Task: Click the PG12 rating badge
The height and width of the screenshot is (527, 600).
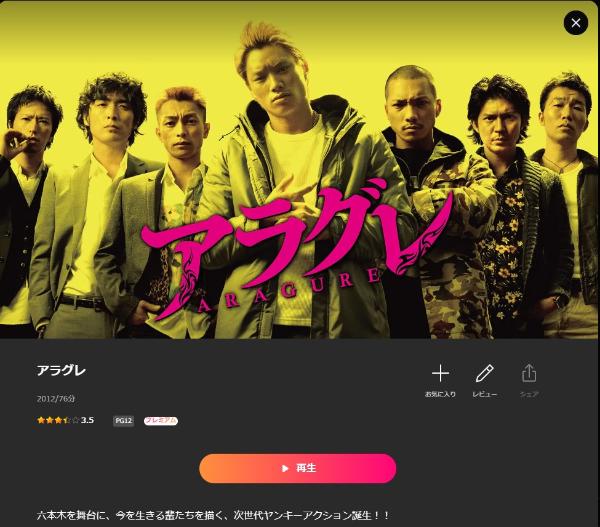Action: click(x=124, y=421)
